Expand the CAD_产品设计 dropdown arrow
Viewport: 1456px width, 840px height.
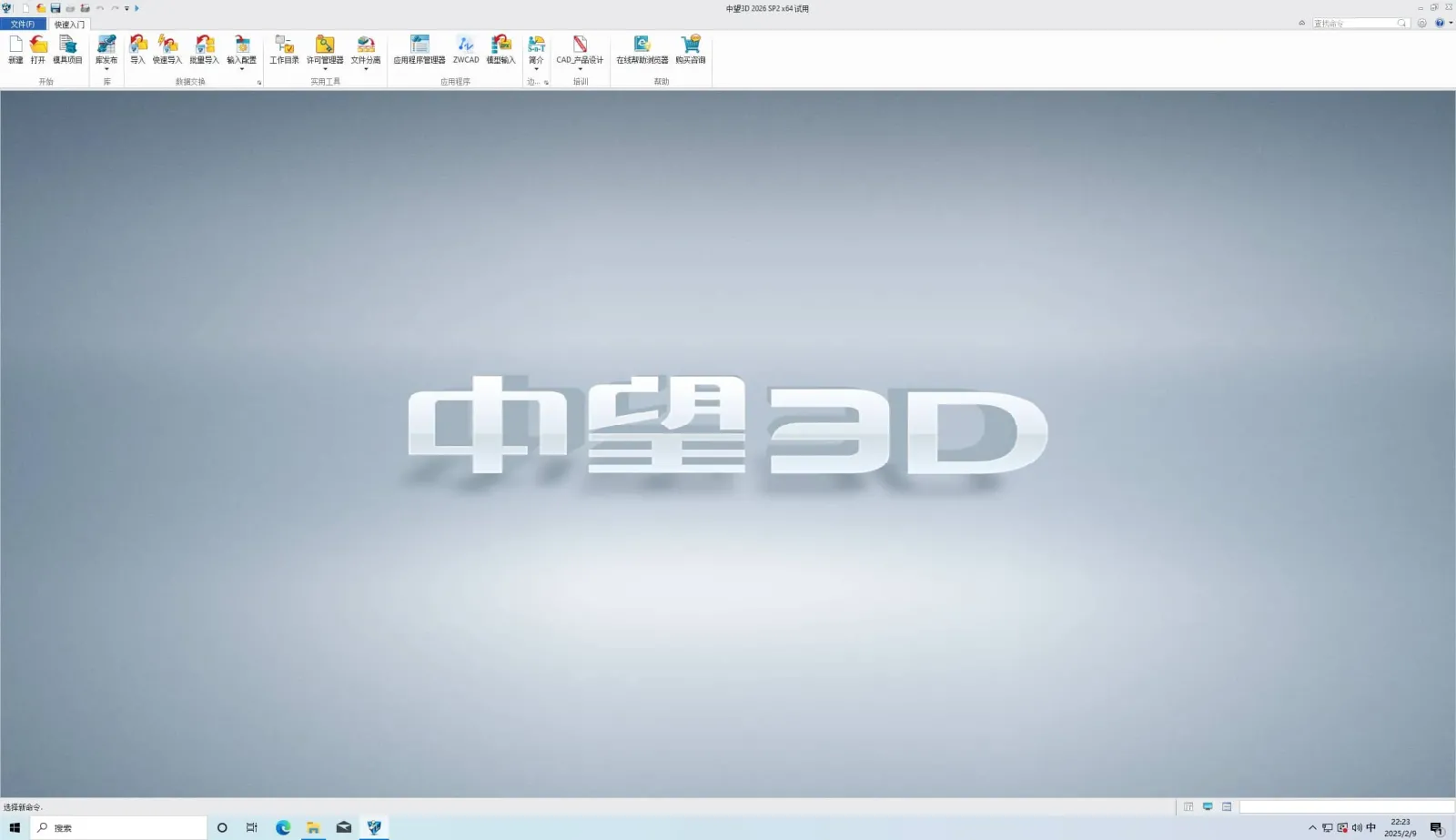580,69
